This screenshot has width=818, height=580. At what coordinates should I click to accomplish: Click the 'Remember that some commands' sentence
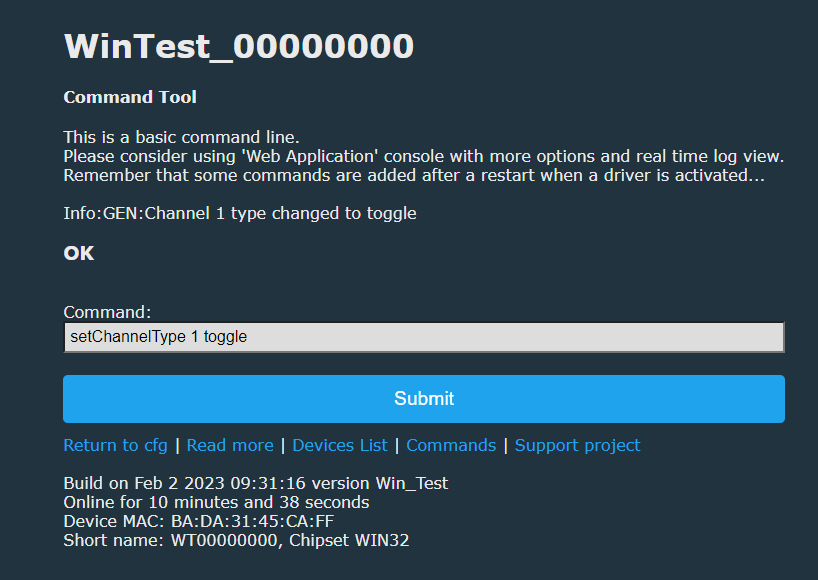pyautogui.click(x=414, y=175)
